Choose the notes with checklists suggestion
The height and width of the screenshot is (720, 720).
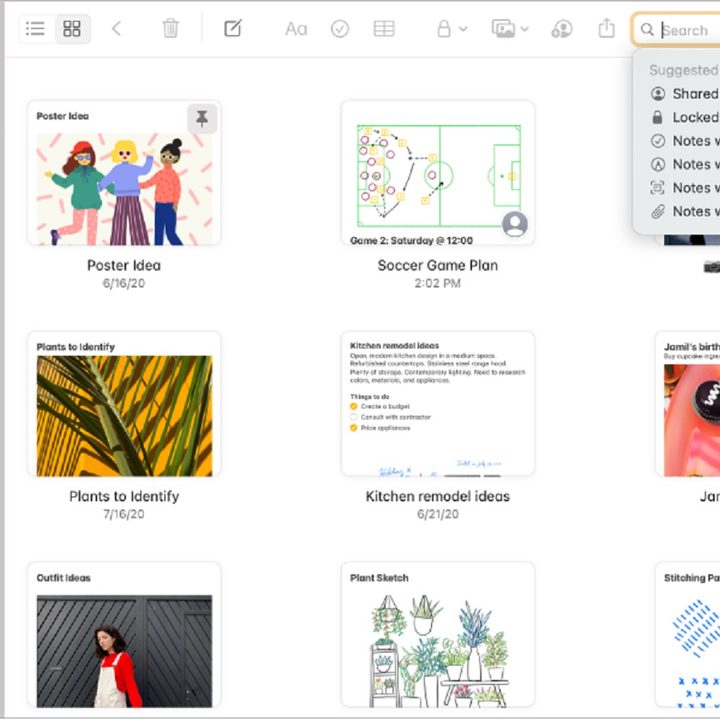click(685, 141)
